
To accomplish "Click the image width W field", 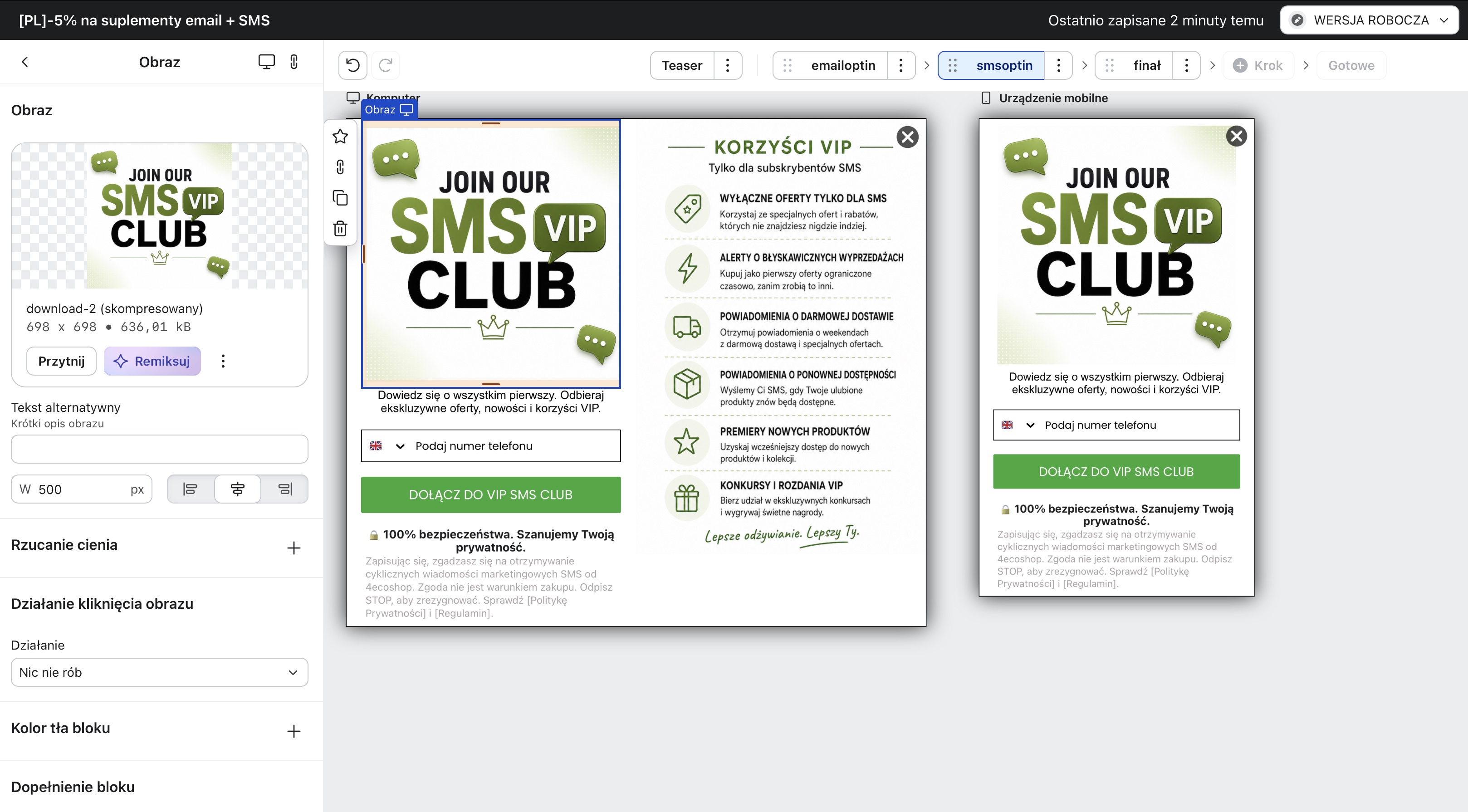I will tap(82, 489).
